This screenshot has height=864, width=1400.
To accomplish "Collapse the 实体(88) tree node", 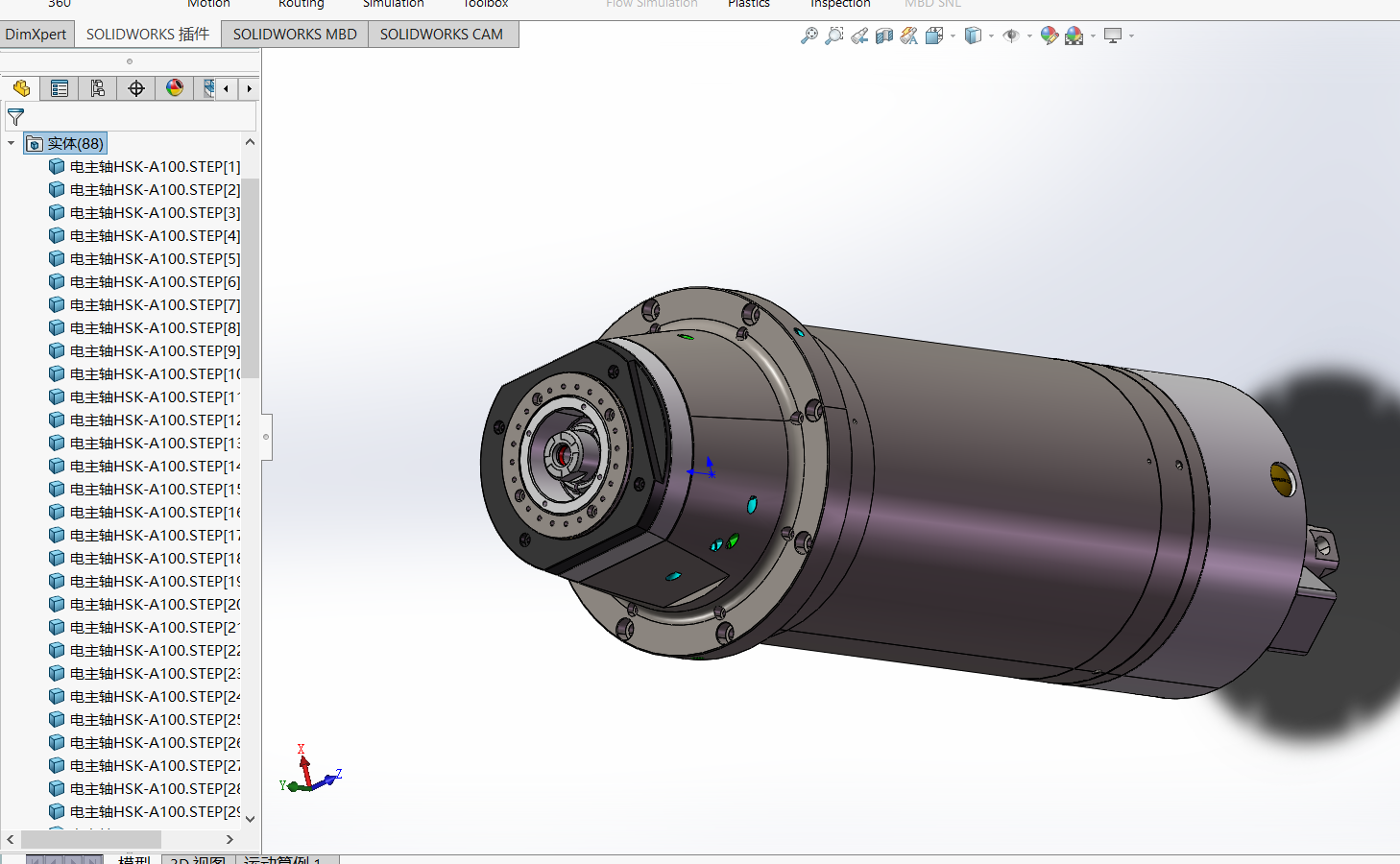I will pyautogui.click(x=11, y=142).
